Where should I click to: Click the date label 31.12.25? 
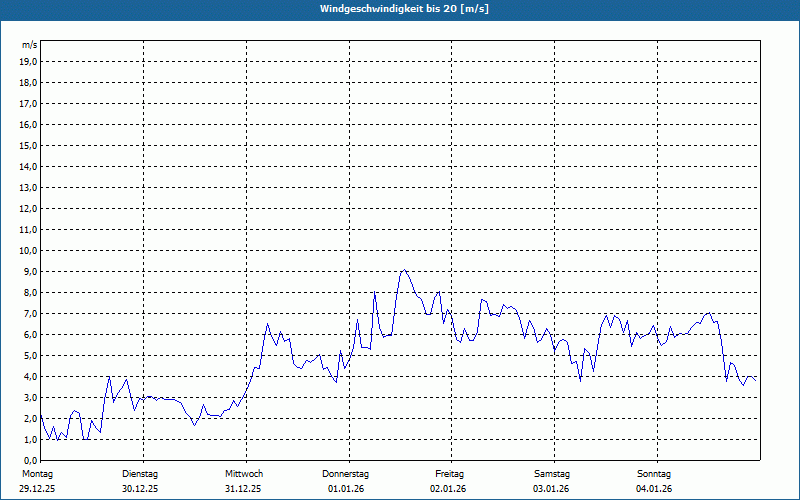click(243, 488)
